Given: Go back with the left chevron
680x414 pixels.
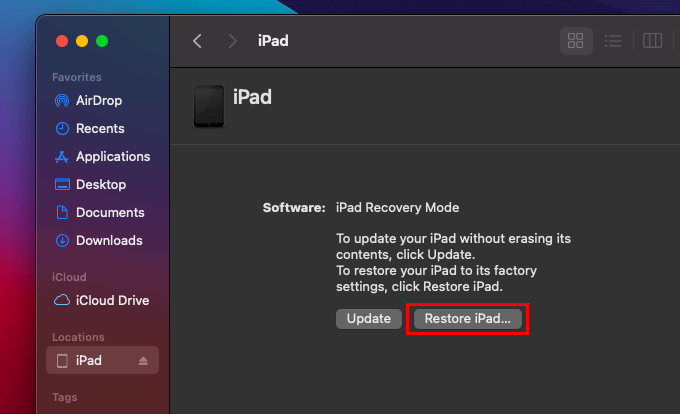Looking at the screenshot, I should pyautogui.click(x=197, y=41).
